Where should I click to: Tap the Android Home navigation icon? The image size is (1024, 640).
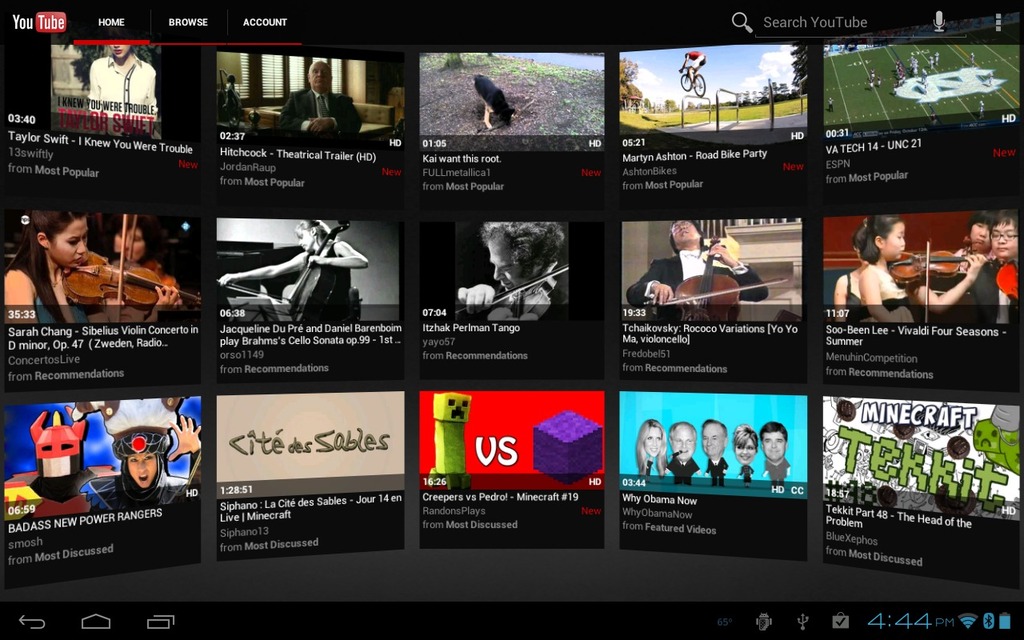(96, 622)
